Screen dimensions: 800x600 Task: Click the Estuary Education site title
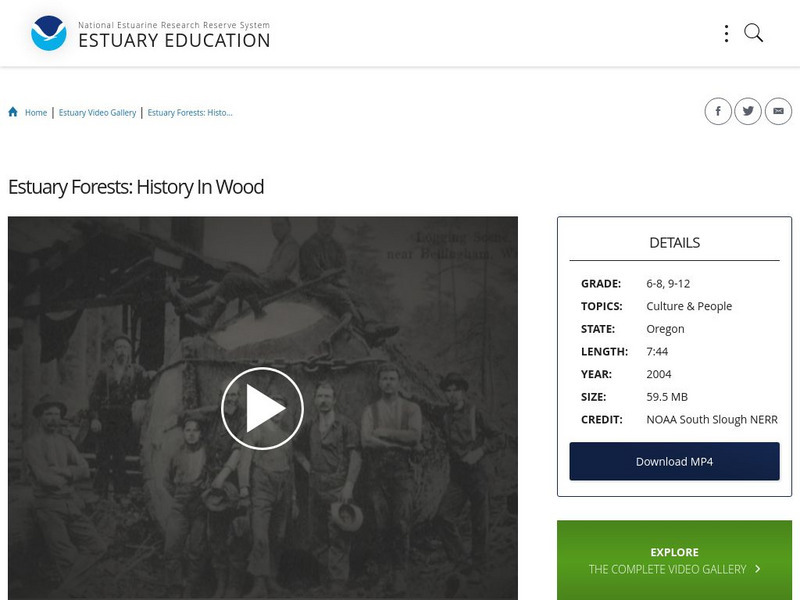[175, 41]
